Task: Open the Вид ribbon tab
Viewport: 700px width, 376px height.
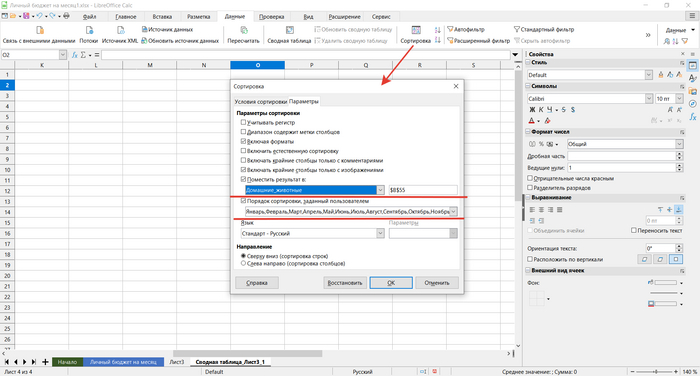Action: pos(308,17)
